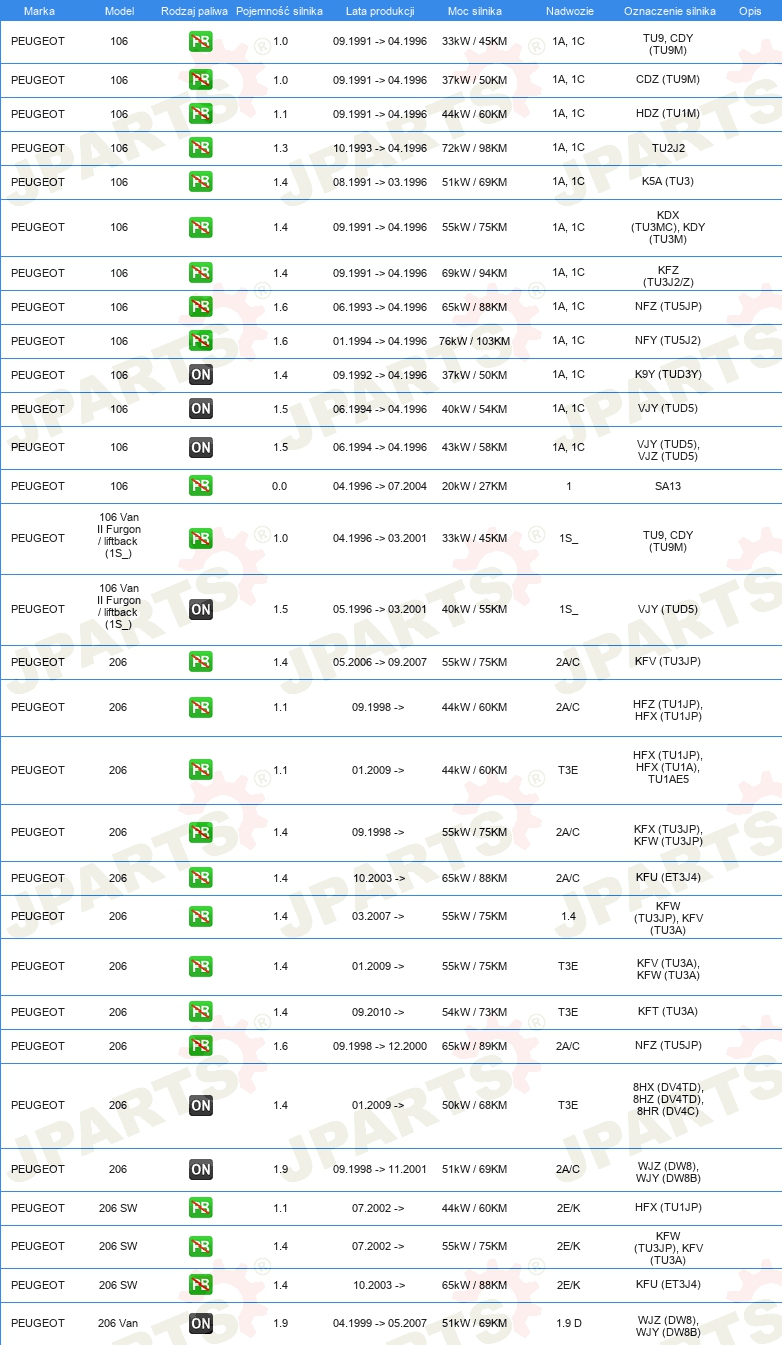Click diesel ON icon for K9Y (TUD3Y) row
The image size is (782, 1345).
[x=201, y=375]
